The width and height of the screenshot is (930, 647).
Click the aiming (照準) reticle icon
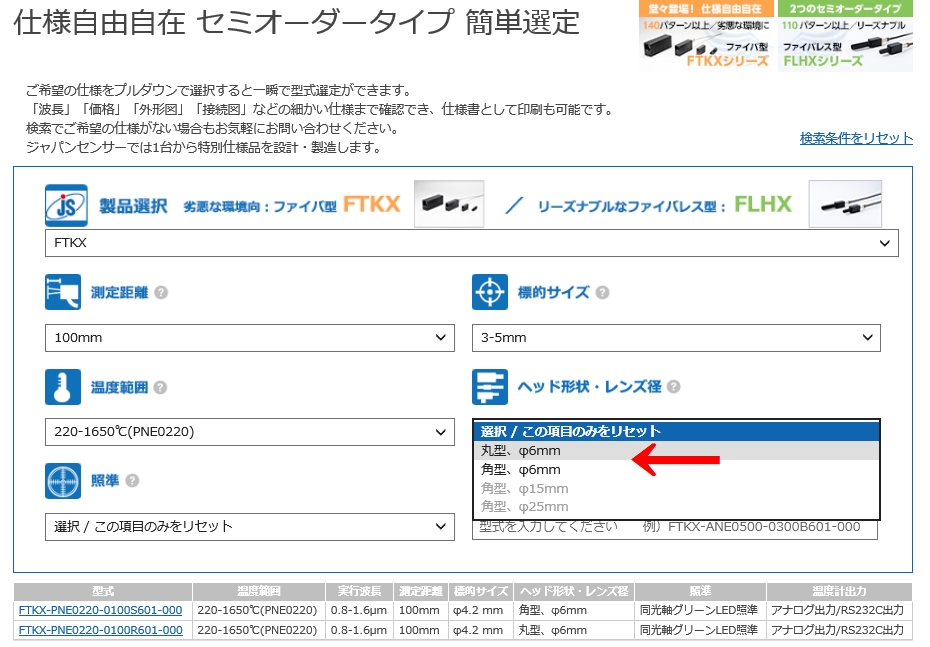coord(63,480)
